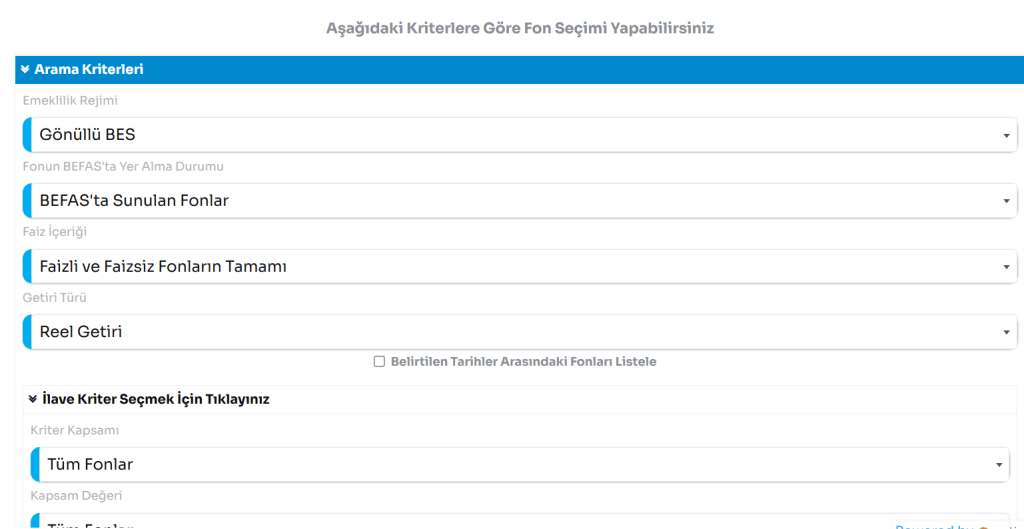
Task: Open the Emeklilik Rejimi dropdown showing Gönüllü BES
Action: click(x=500, y=135)
